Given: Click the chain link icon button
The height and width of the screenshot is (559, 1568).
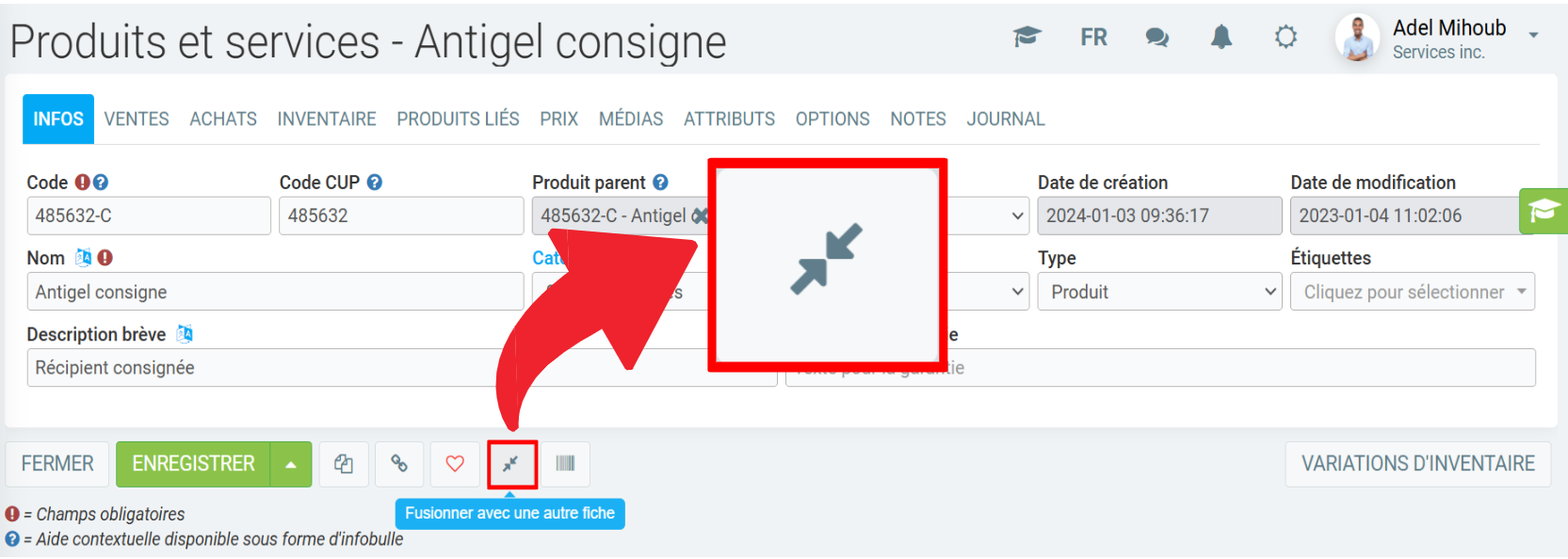Looking at the screenshot, I should pyautogui.click(x=399, y=464).
